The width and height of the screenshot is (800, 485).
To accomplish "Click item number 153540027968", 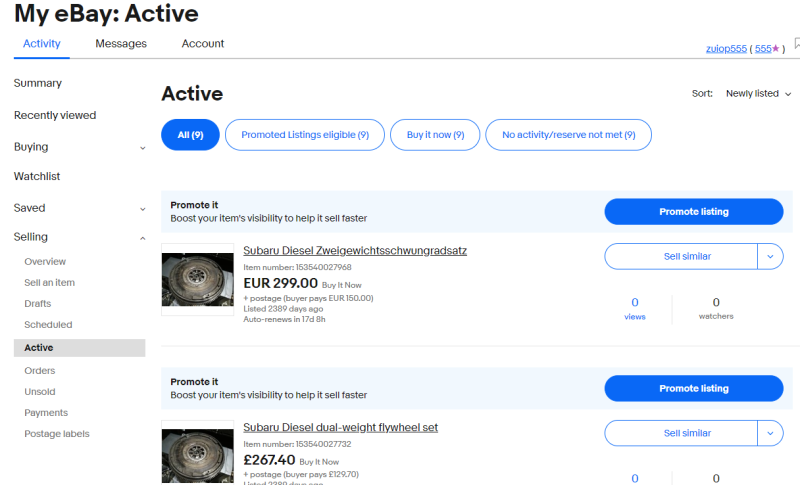I will (x=297, y=267).
